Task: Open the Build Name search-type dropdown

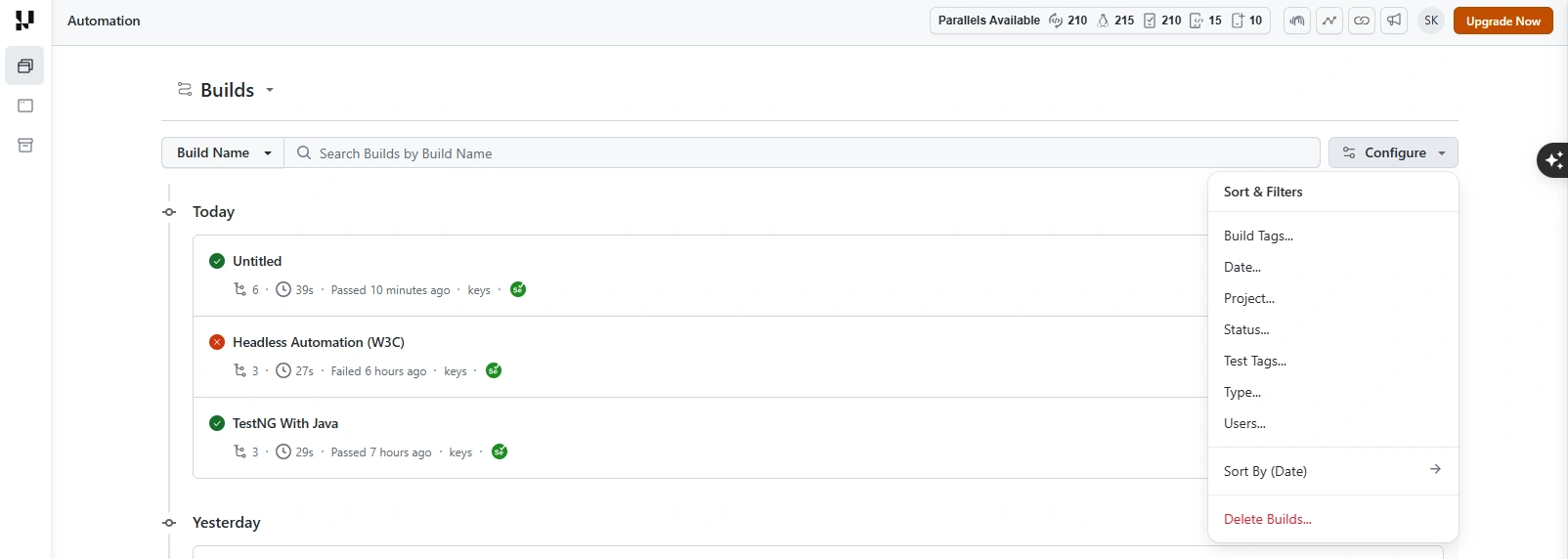Action: pyautogui.click(x=223, y=152)
